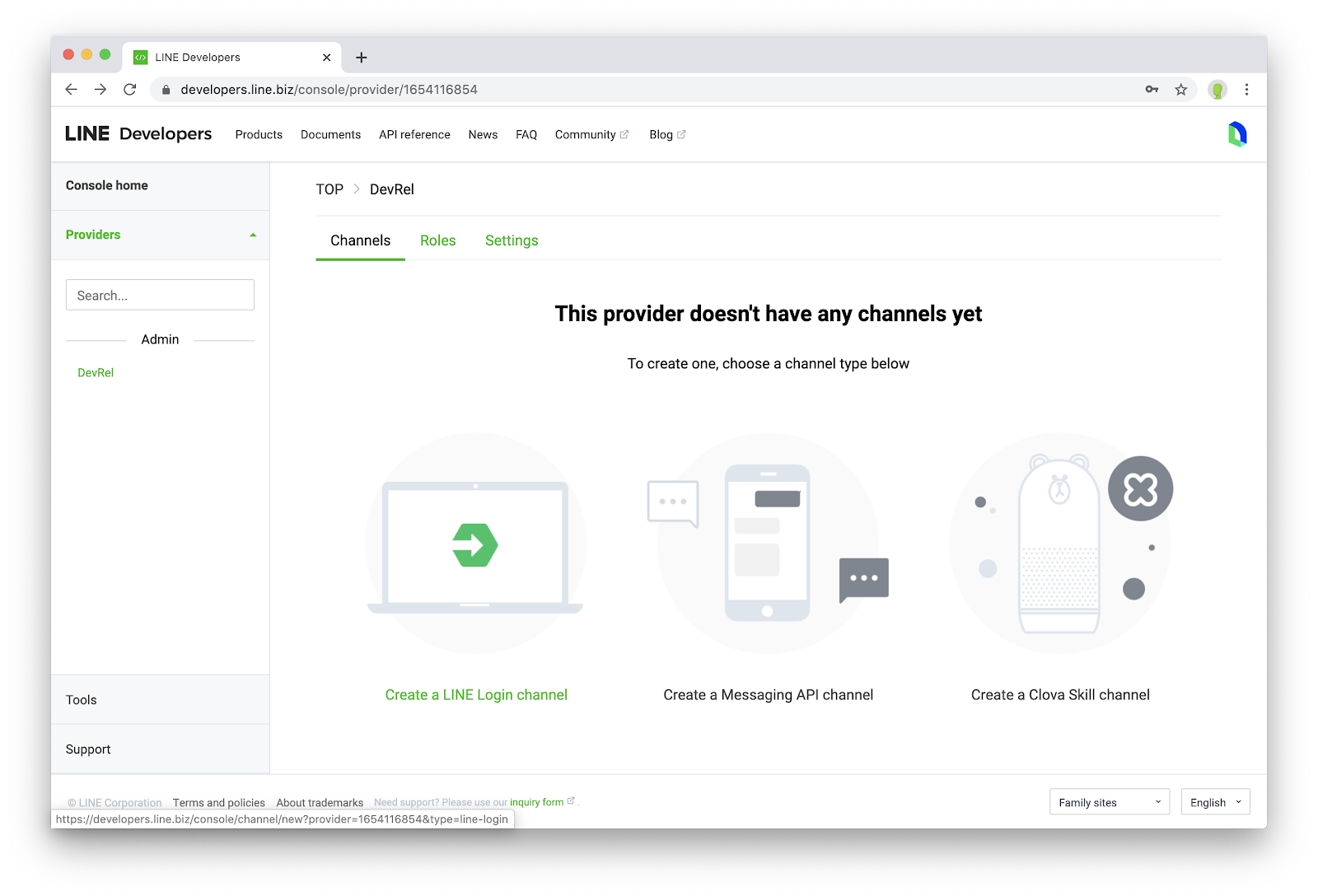1318x896 pixels.
Task: Open About trademarks in footer
Action: (x=320, y=803)
